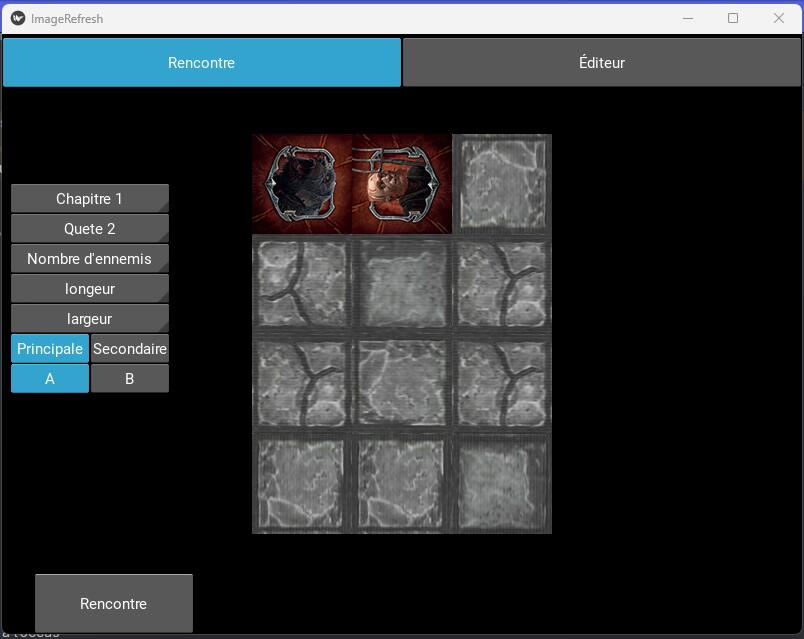Open the largeur dropdown
The width and height of the screenshot is (804, 639).
90,318
